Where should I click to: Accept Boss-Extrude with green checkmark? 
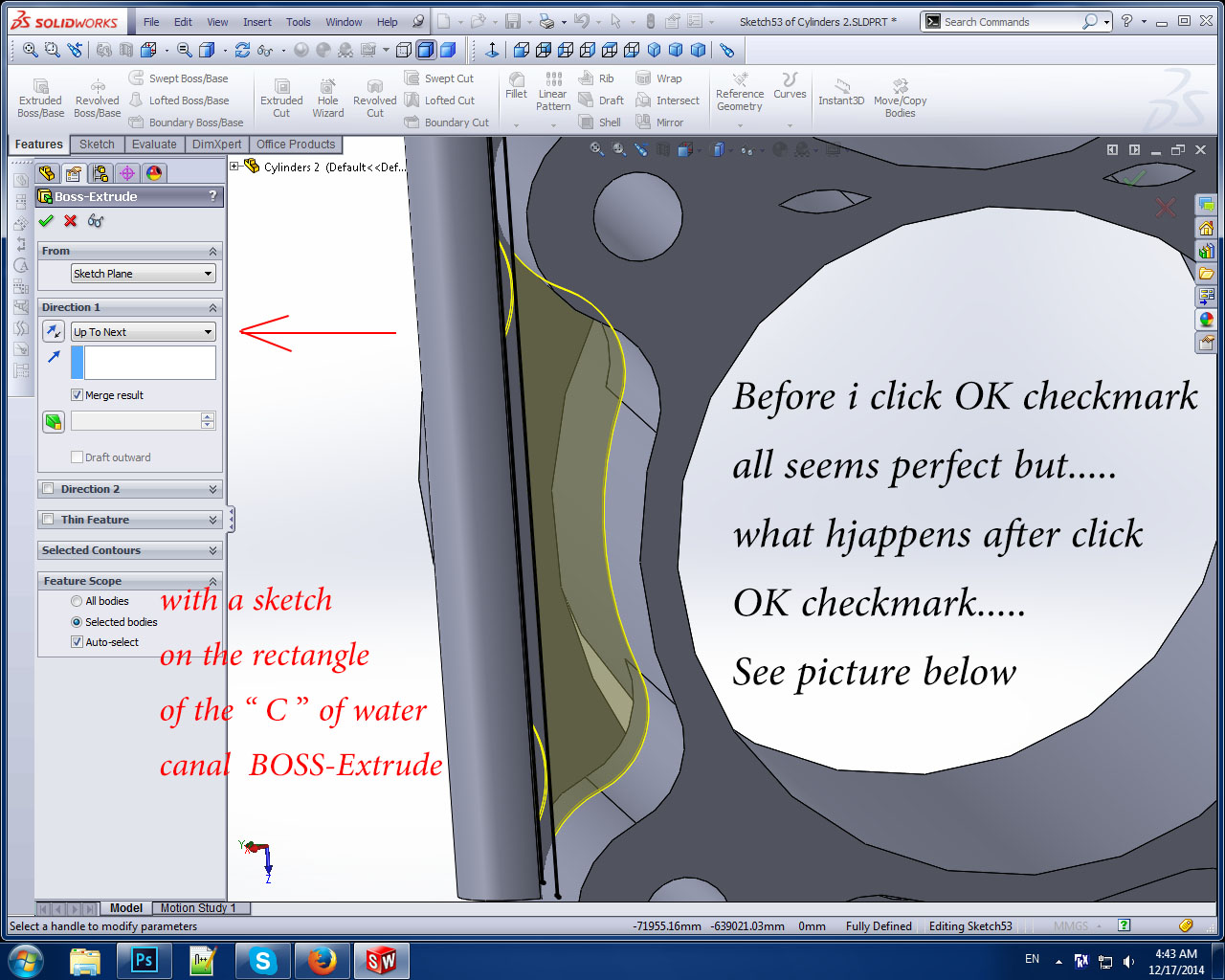46,221
